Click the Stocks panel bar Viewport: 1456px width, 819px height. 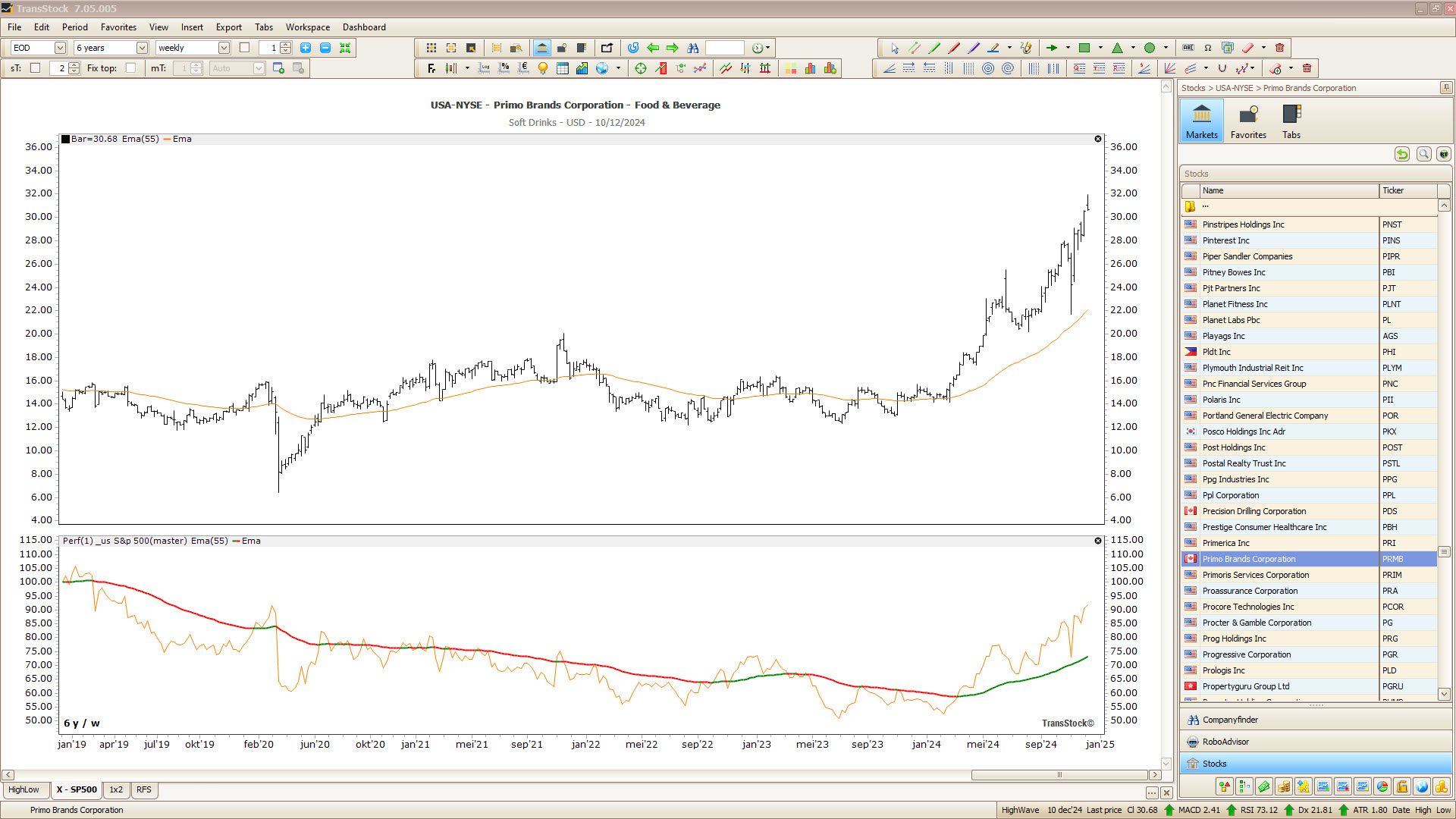point(1316,764)
